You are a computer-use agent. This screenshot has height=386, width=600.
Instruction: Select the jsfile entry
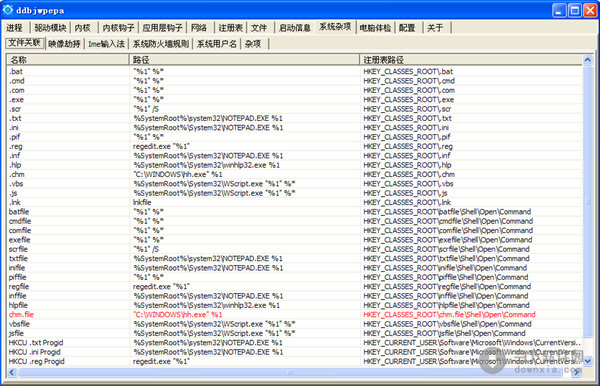(x=295, y=333)
